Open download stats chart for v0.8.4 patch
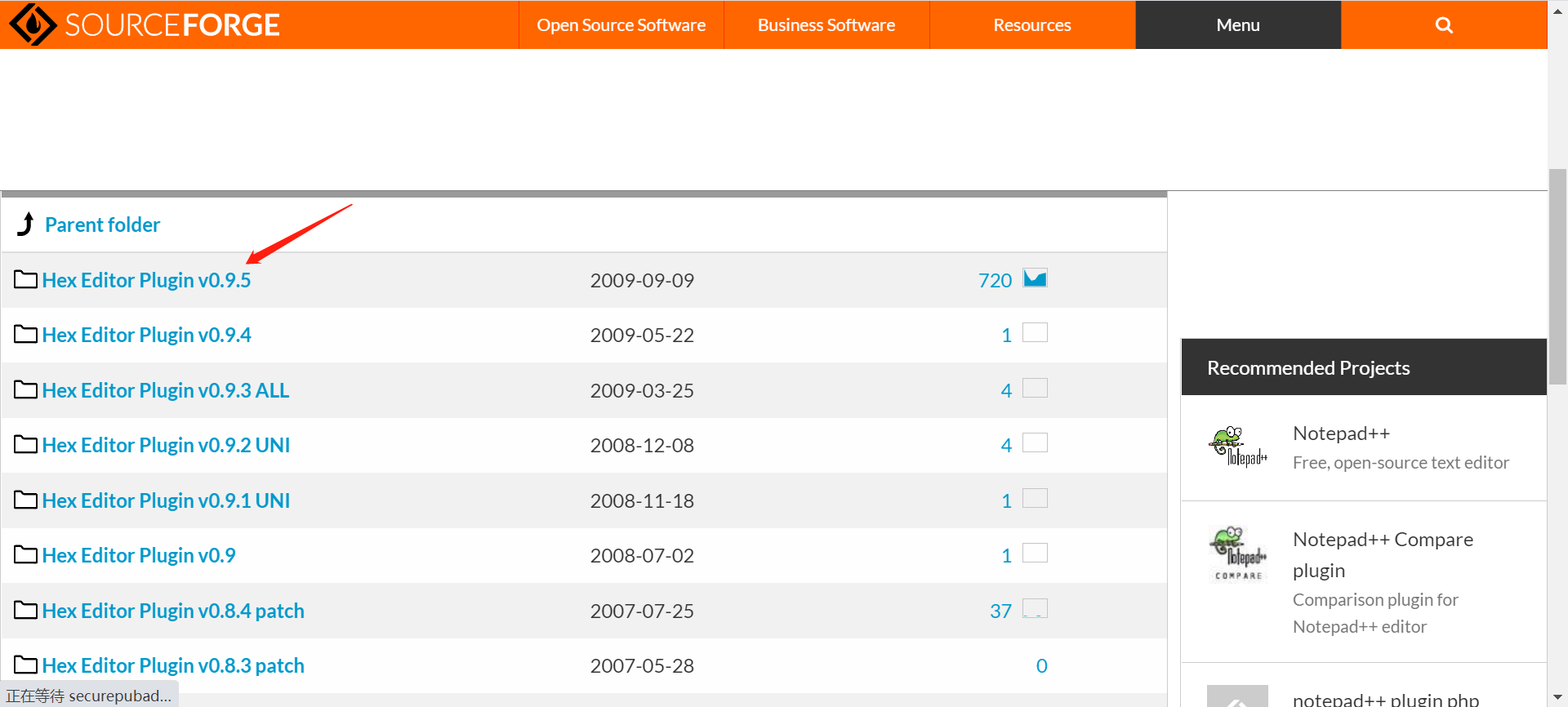 click(1035, 608)
